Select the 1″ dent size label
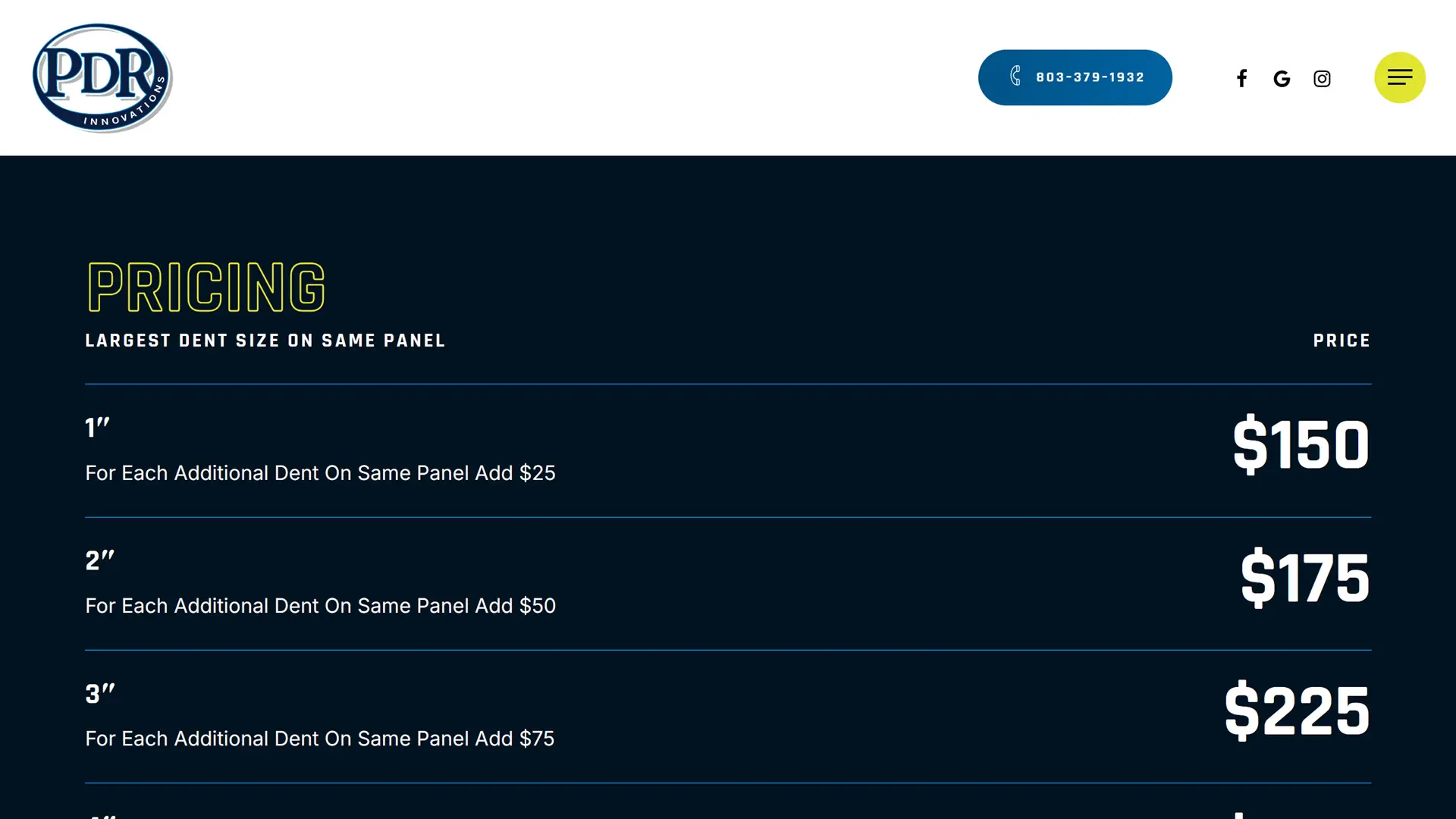 coord(97,428)
